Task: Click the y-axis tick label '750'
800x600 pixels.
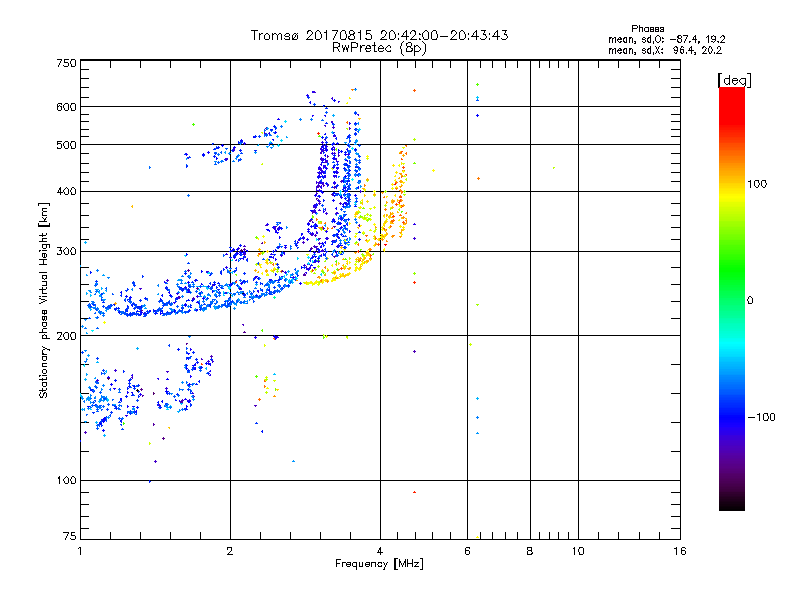Action: [x=66, y=63]
